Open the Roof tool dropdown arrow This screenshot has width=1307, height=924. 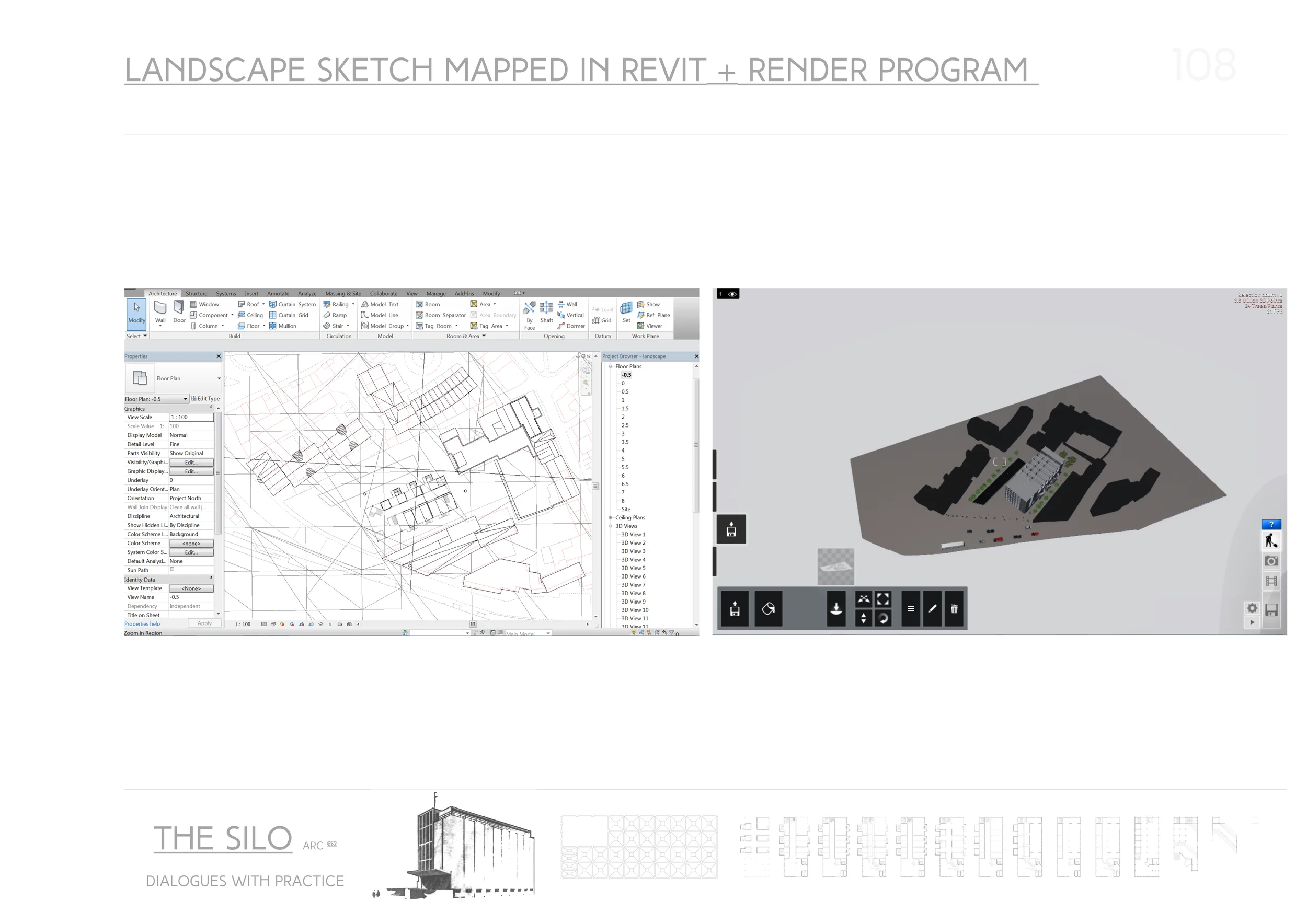[x=263, y=304]
